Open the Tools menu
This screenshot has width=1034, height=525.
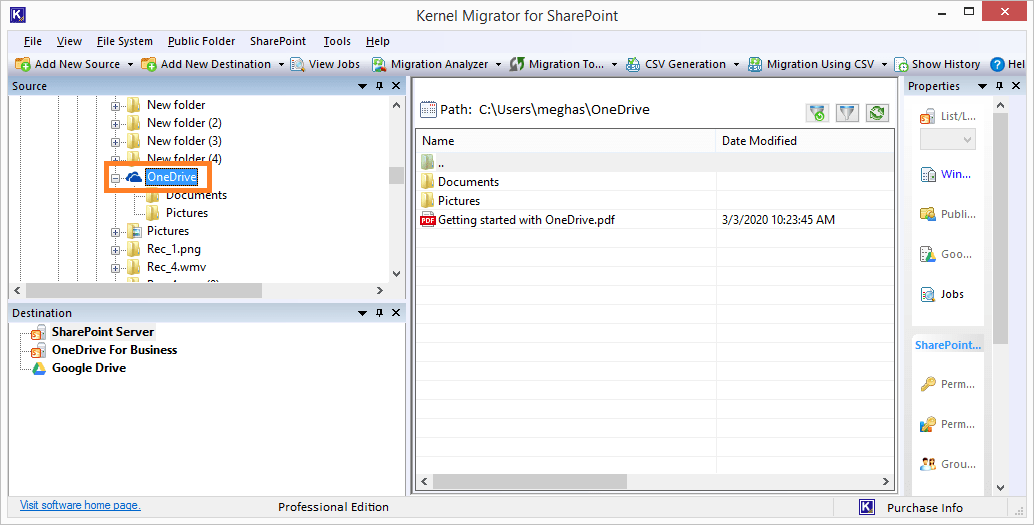337,41
